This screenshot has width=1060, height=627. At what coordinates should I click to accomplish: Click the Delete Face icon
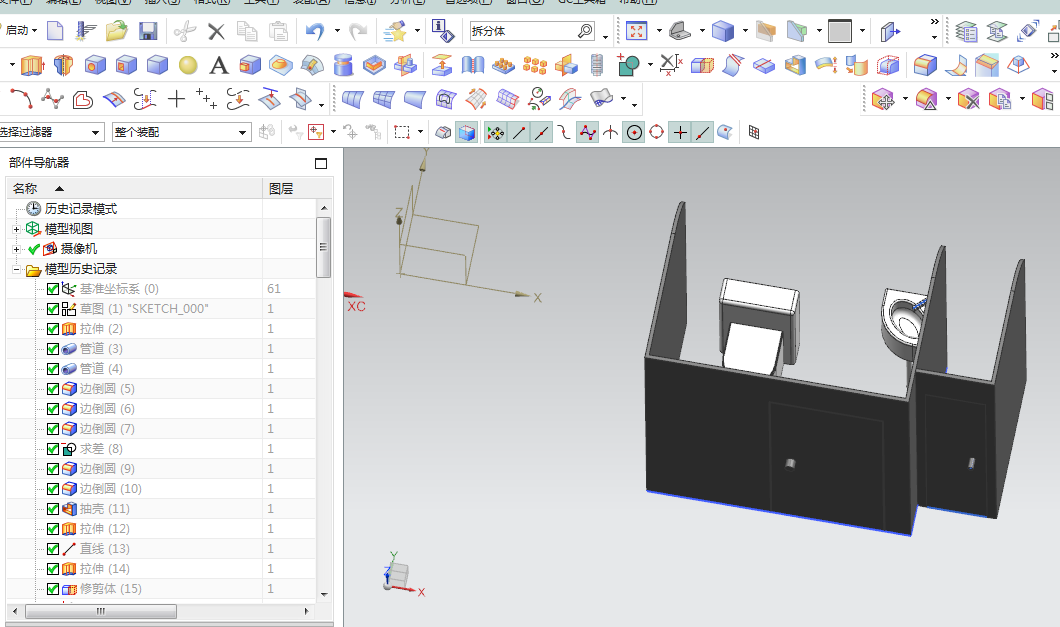pyautogui.click(x=968, y=100)
